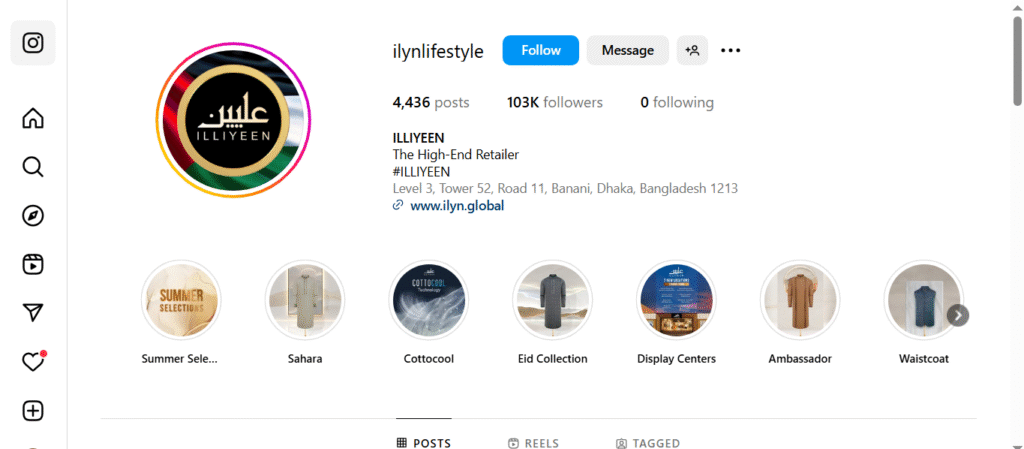Image resolution: width=1024 pixels, height=449 pixels.
Task: Open the Reels icon in the sidebar
Action: 33,264
